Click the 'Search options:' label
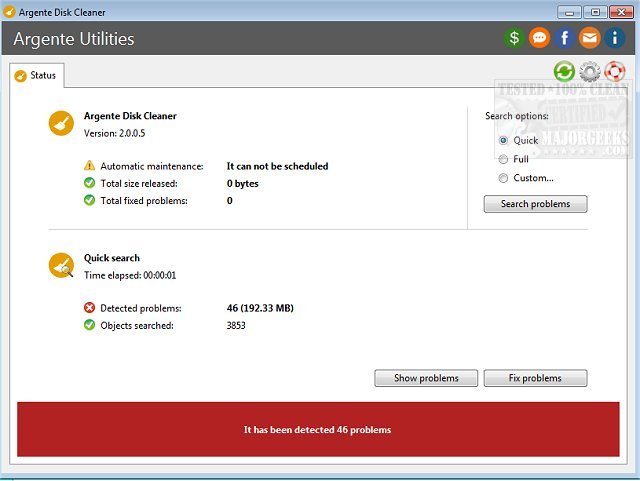 (x=517, y=116)
